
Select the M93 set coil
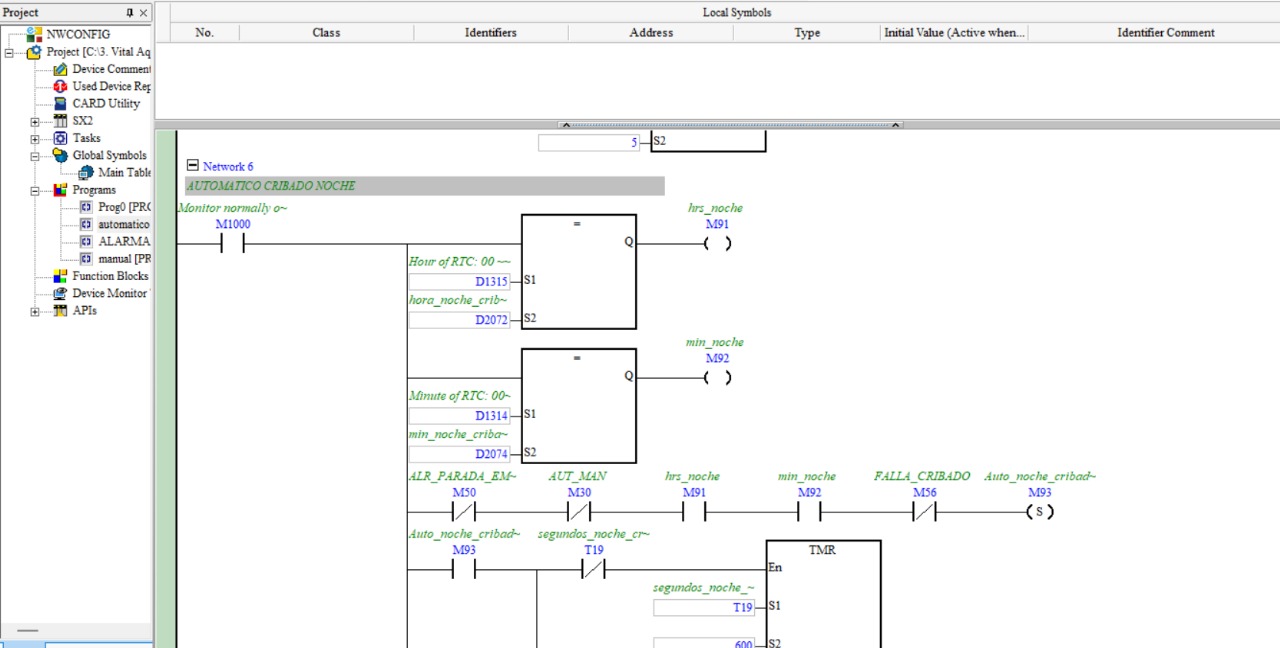[1040, 512]
